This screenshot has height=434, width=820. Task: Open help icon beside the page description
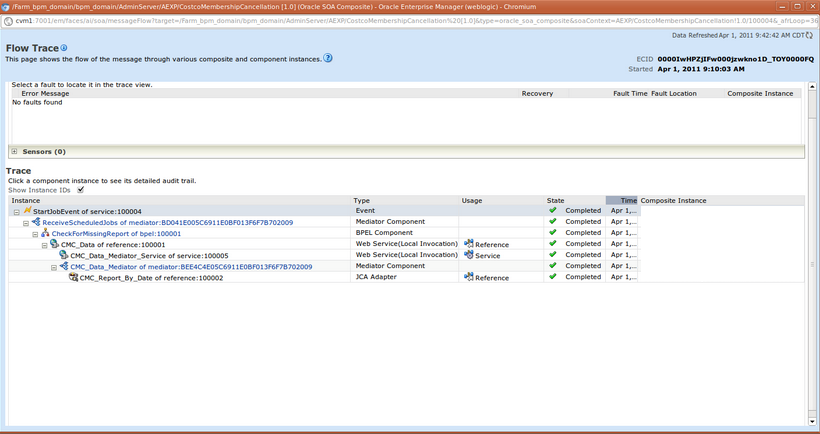tap(328, 58)
